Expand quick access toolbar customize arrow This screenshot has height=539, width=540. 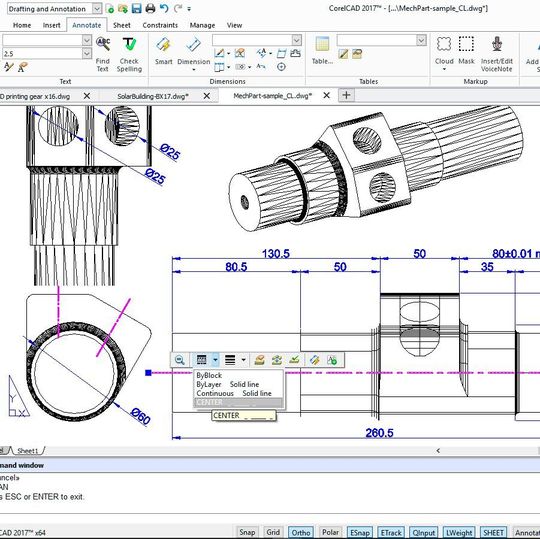point(189,9)
